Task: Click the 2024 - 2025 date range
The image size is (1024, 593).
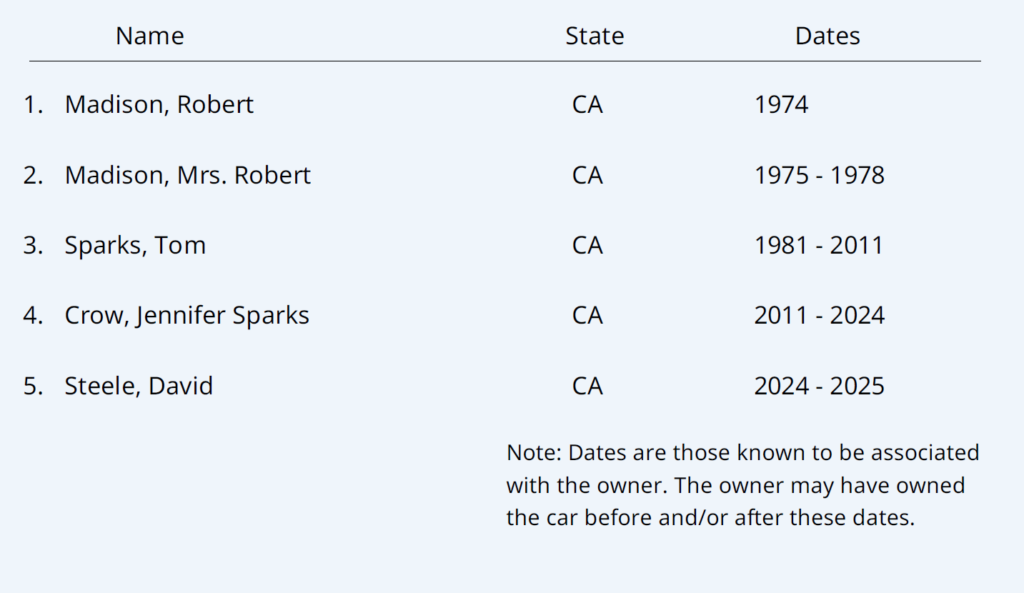Action: tap(819, 385)
